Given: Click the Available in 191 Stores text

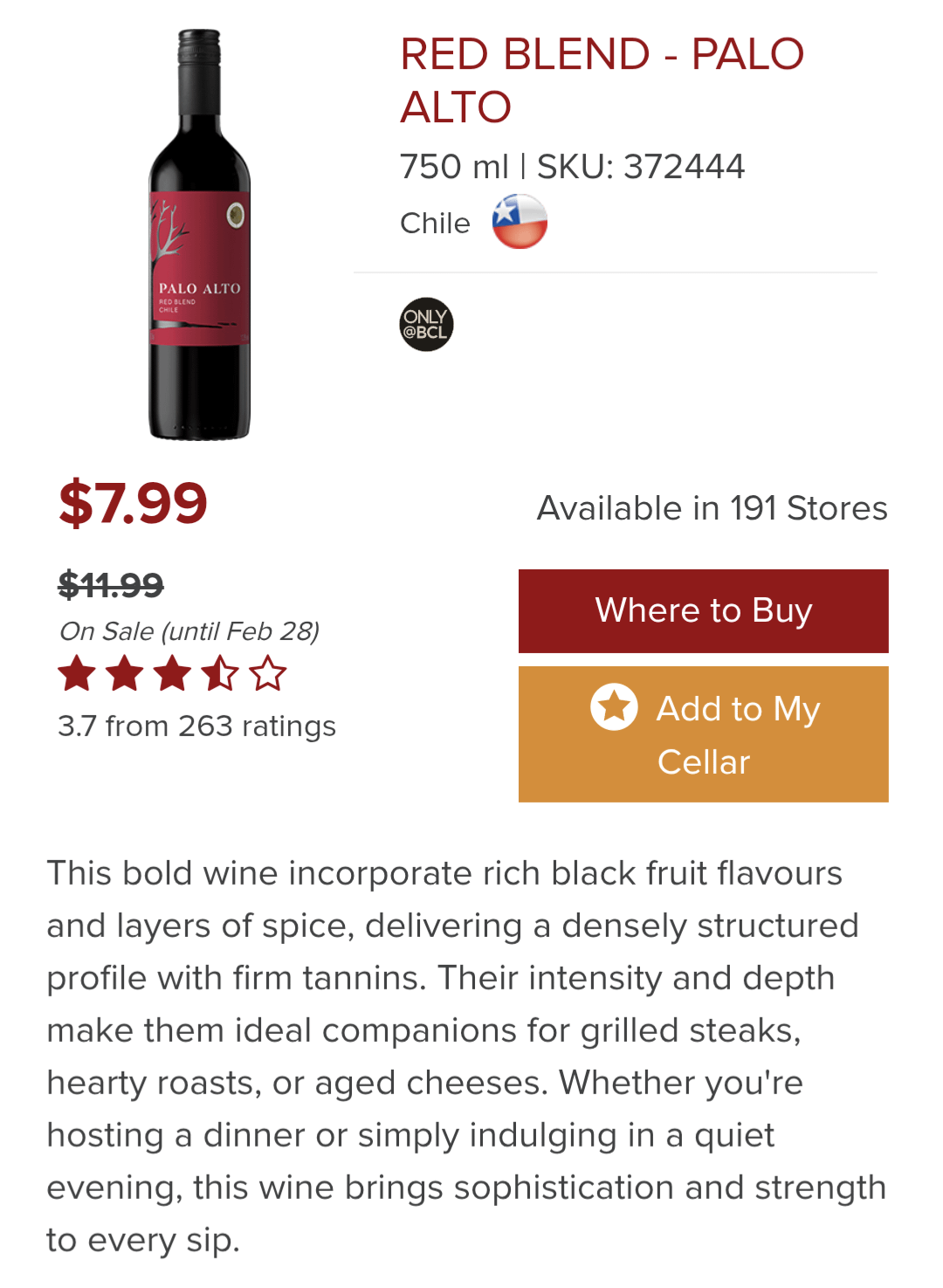Looking at the screenshot, I should (x=712, y=508).
